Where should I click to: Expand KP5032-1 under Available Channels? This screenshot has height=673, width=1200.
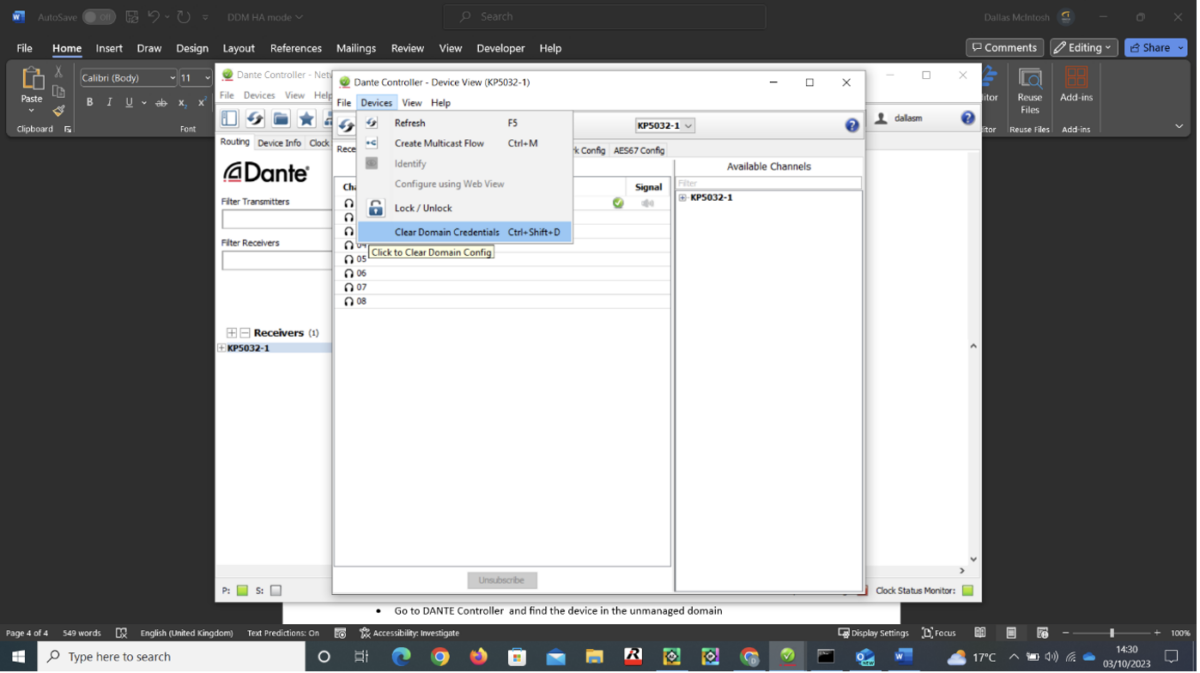(x=684, y=197)
